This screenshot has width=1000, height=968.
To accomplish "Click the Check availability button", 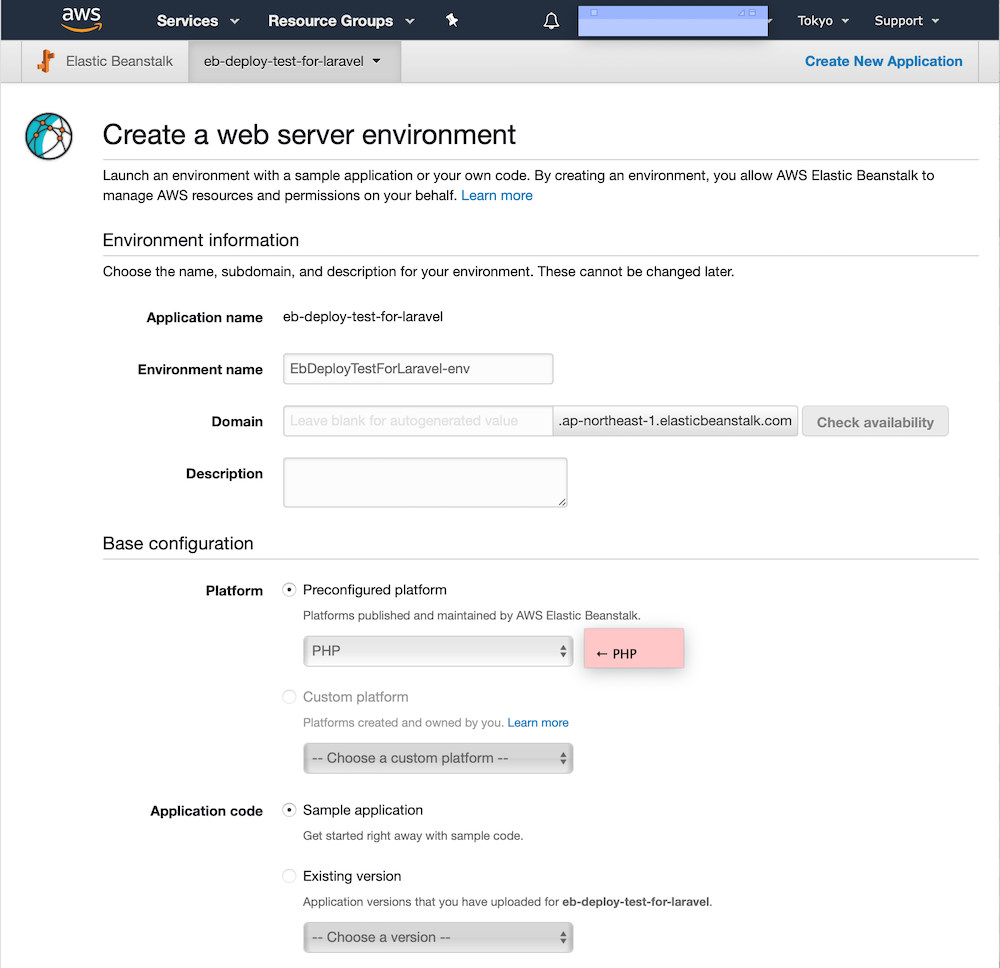I will pyautogui.click(x=874, y=421).
